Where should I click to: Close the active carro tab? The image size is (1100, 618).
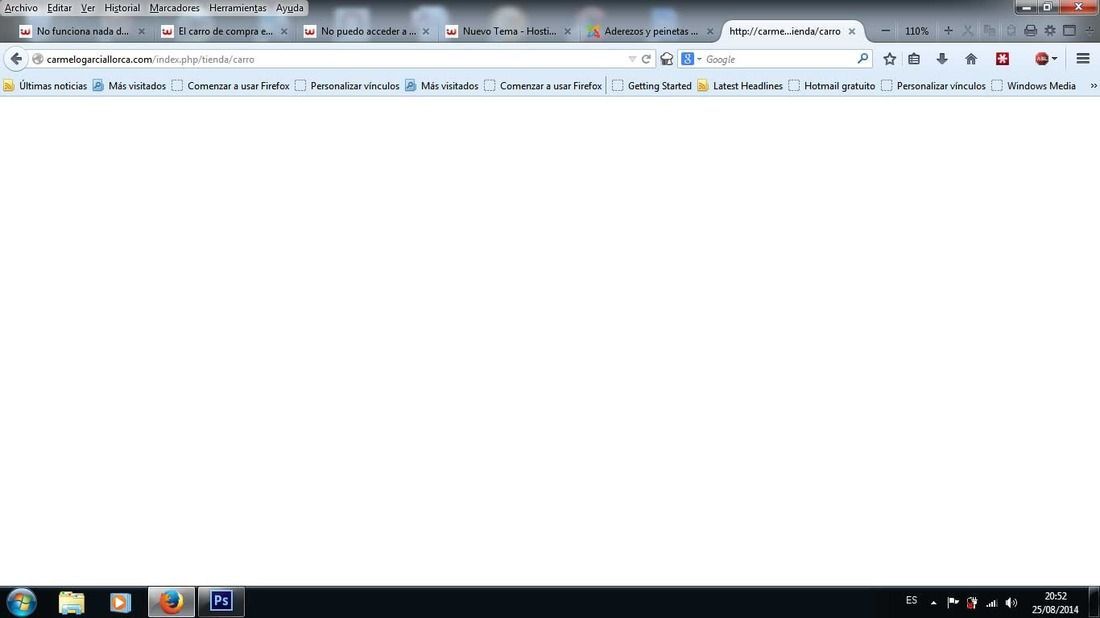[x=852, y=31]
